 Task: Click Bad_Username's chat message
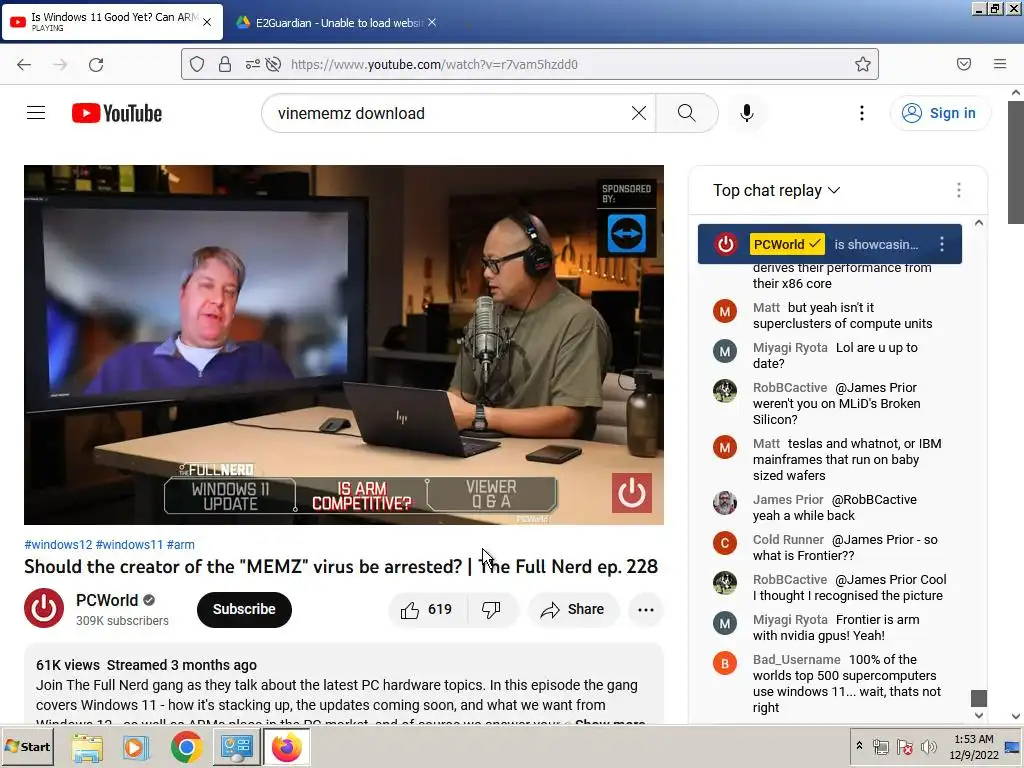[x=846, y=683]
